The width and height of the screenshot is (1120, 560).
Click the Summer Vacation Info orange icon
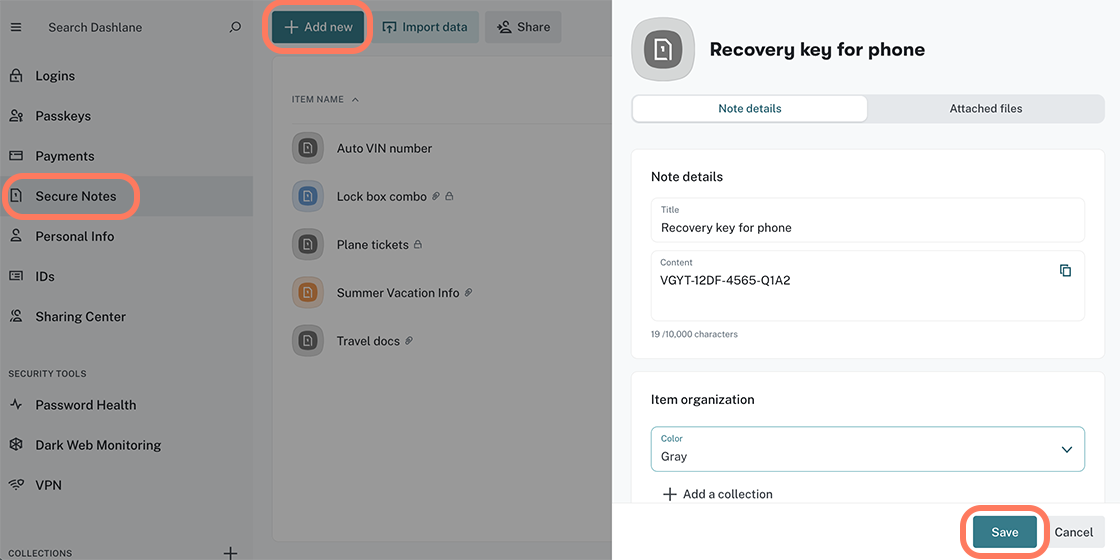click(308, 293)
